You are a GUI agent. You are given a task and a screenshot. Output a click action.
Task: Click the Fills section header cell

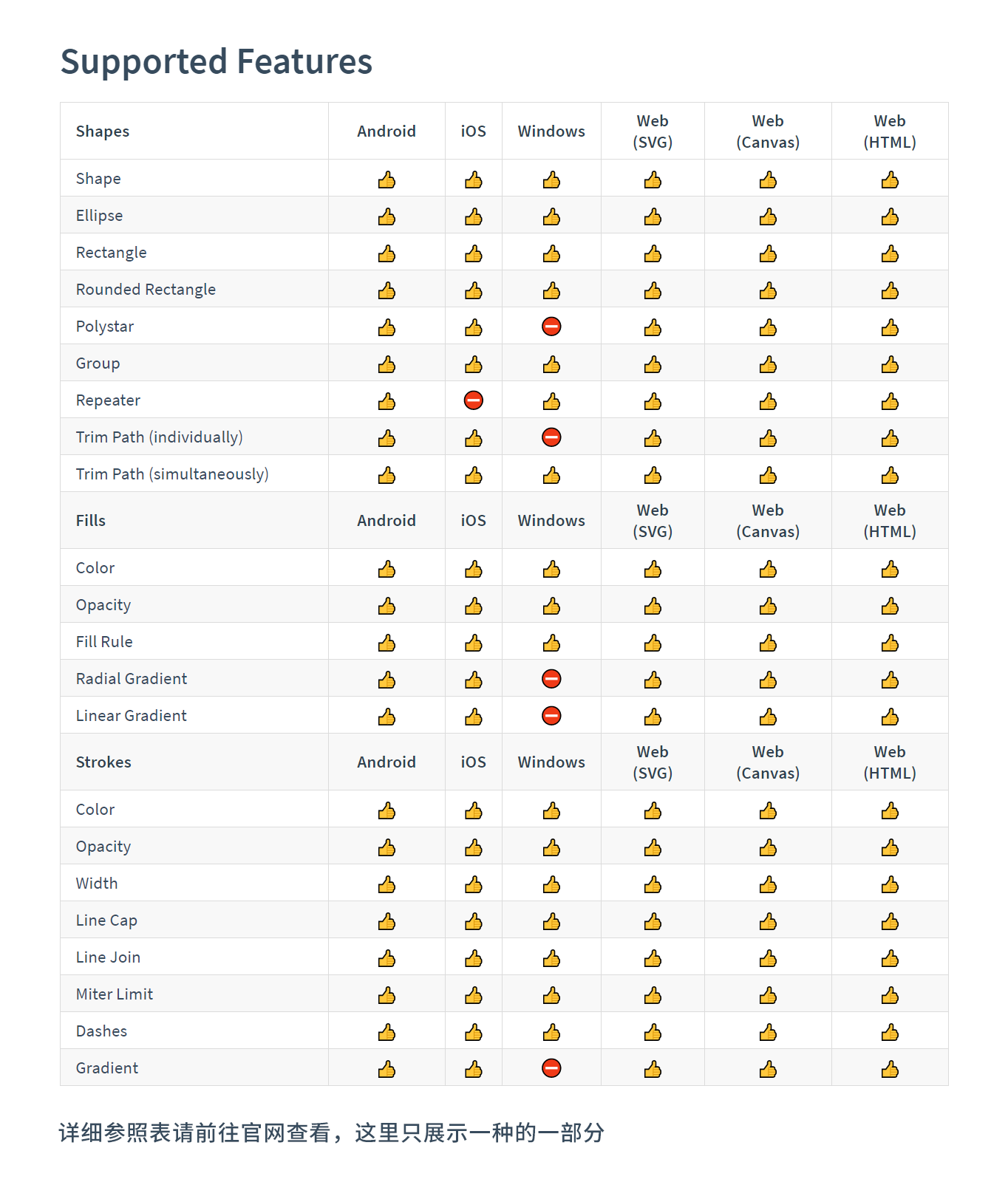91,521
